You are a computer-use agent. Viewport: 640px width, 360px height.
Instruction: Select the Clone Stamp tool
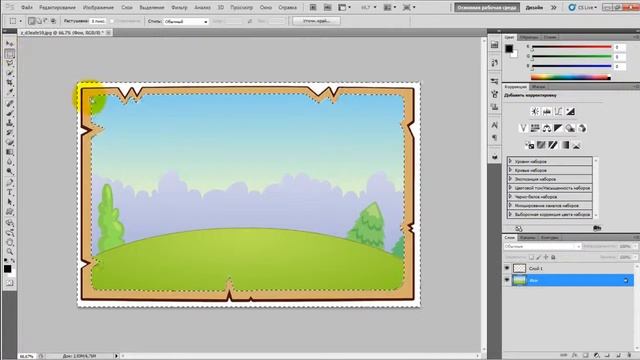tap(10, 123)
